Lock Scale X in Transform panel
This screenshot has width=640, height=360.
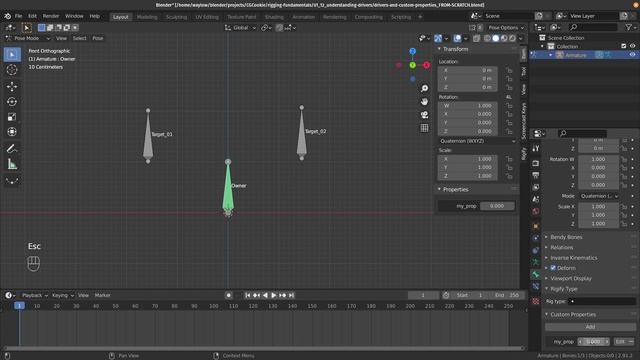pos(509,159)
